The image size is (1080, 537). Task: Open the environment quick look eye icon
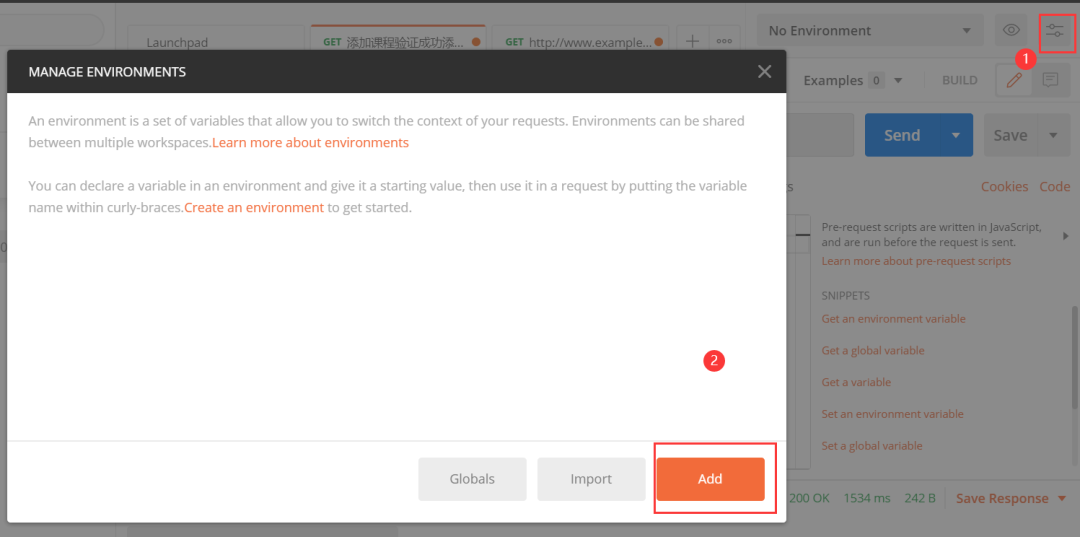click(x=1011, y=30)
